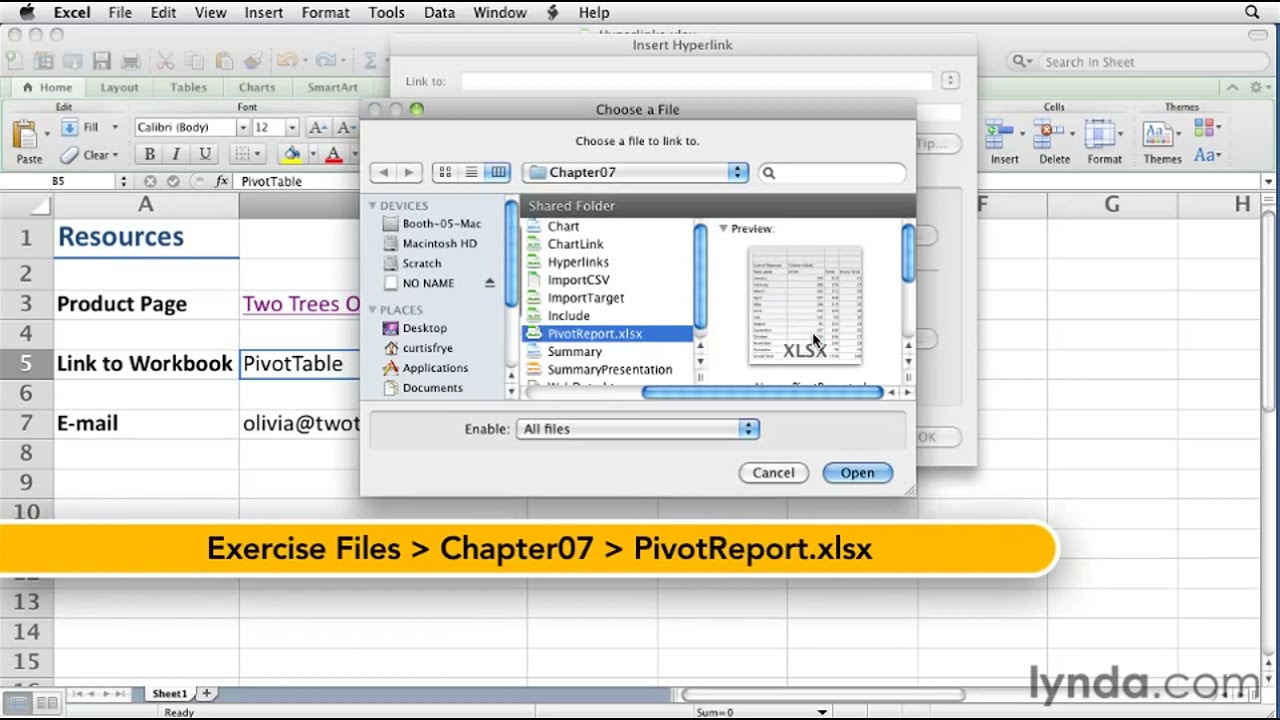Open the theme colors squares dropdown
This screenshot has width=1280, height=720.
point(1207,128)
